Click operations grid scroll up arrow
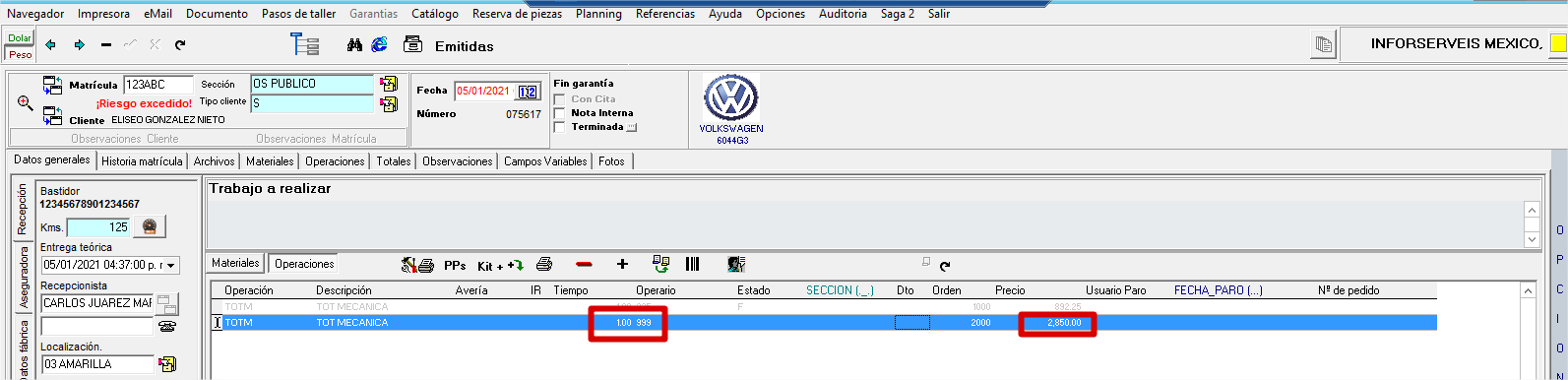1568x380 pixels. coord(1527,291)
